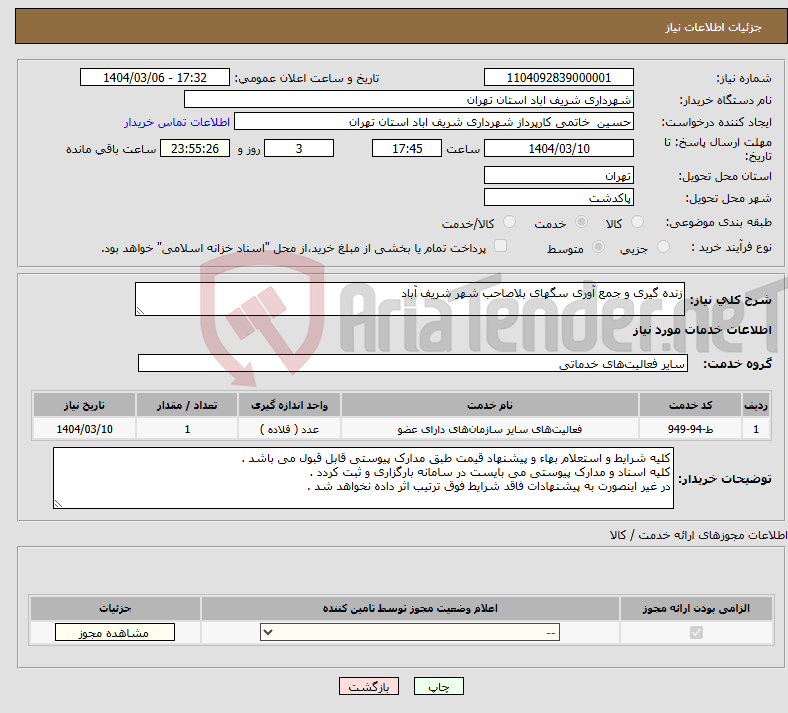Click the شرح کلی نیاز text area
The image size is (788, 713).
(410, 299)
